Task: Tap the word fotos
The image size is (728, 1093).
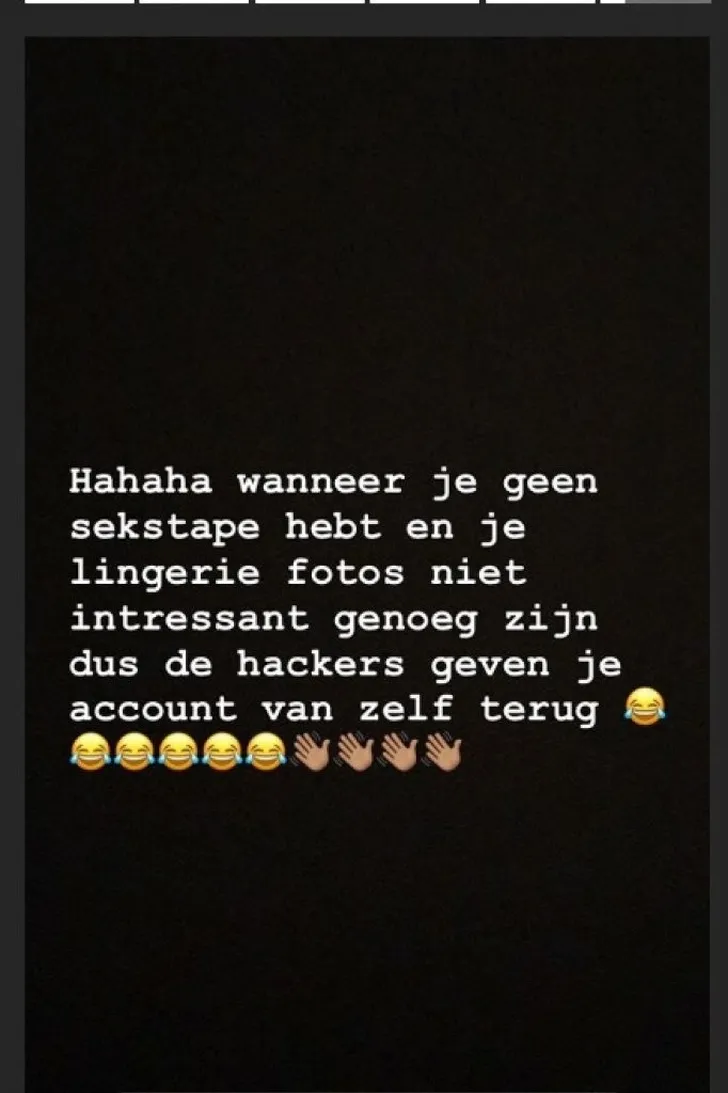Action: pyautogui.click(x=345, y=572)
